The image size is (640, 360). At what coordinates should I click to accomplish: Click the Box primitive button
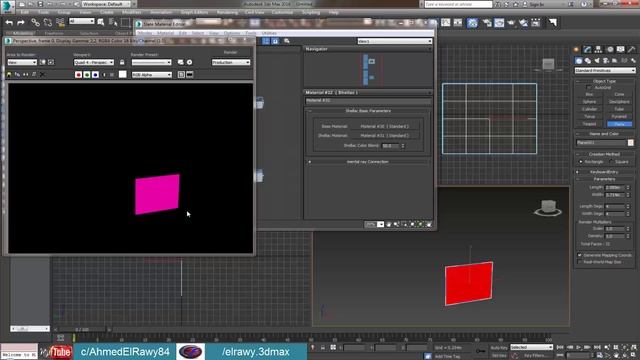pos(589,94)
